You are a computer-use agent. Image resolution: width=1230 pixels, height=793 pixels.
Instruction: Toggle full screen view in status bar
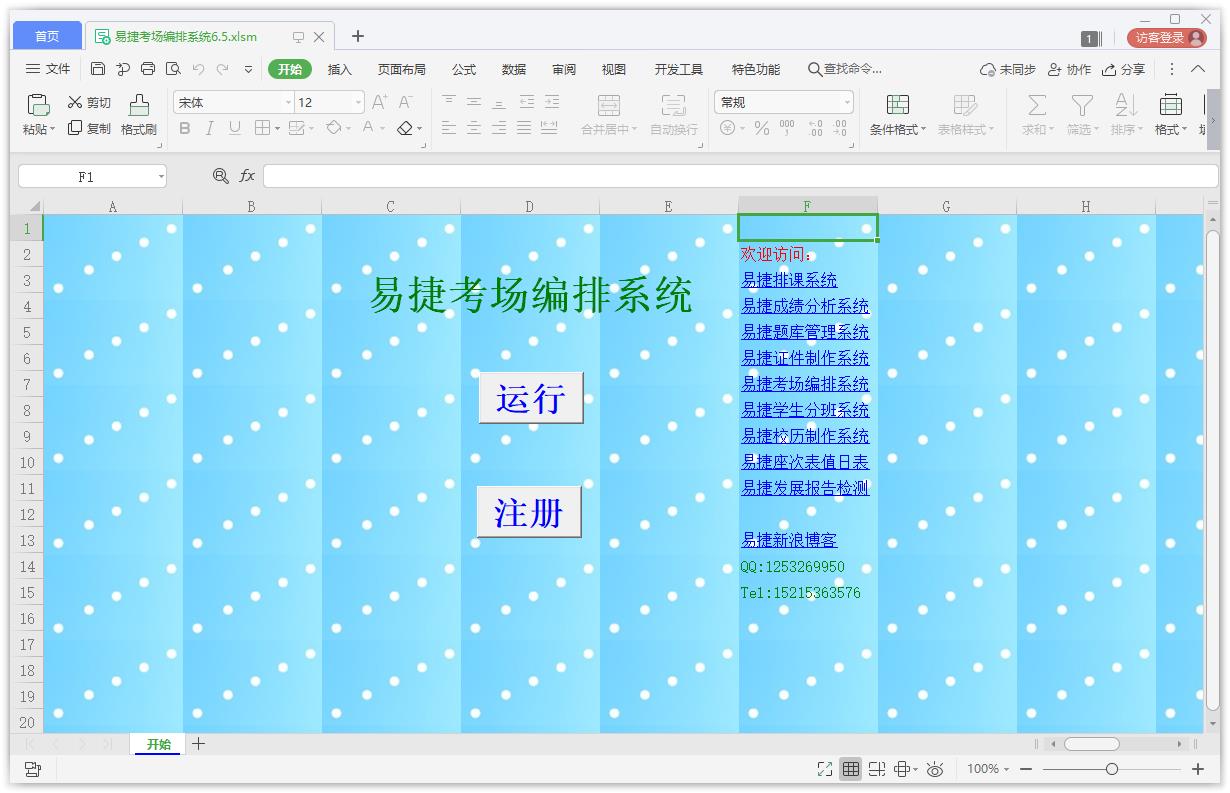pos(824,769)
